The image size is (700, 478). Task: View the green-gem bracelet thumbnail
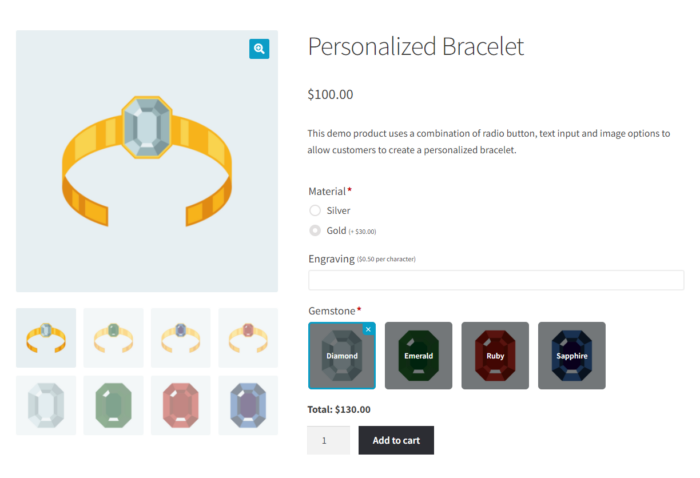click(113, 338)
